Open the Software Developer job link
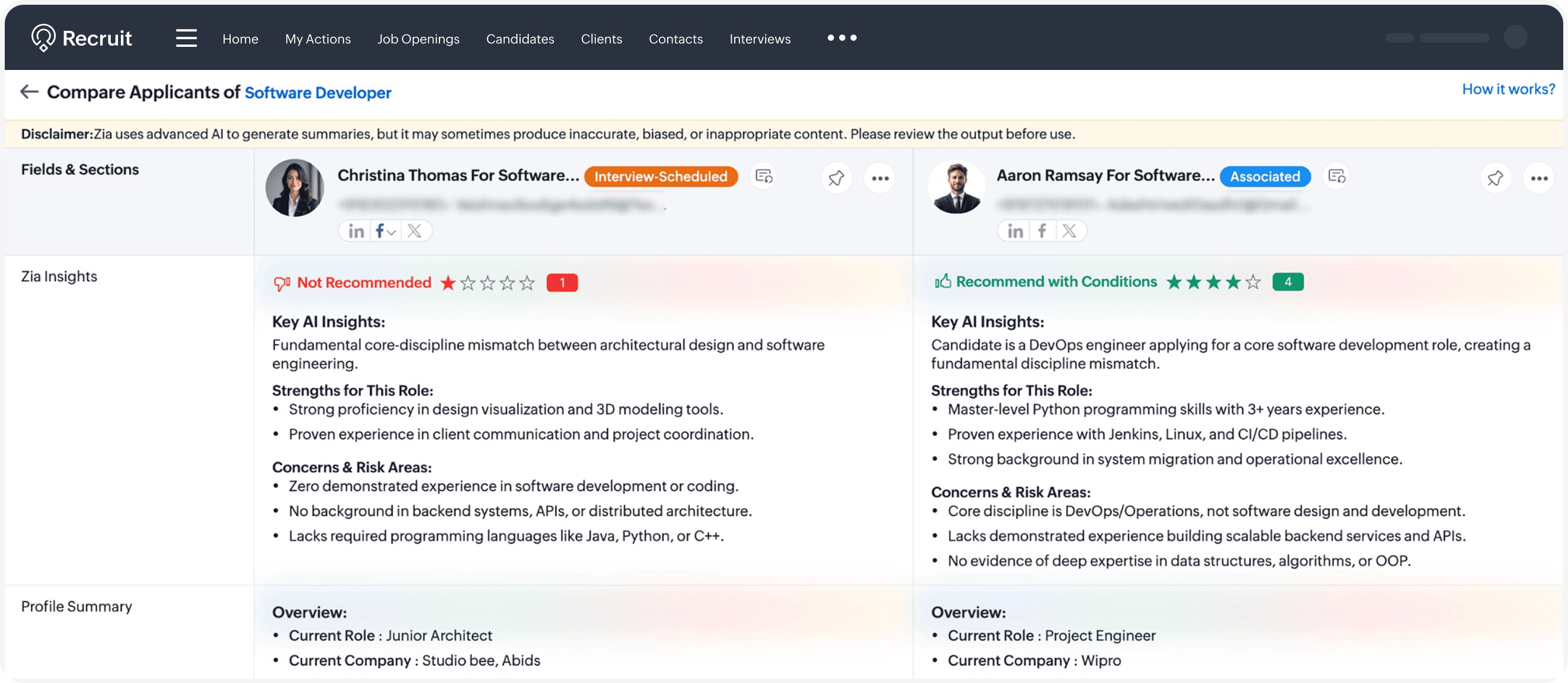This screenshot has height=683, width=1568. pyautogui.click(x=318, y=92)
